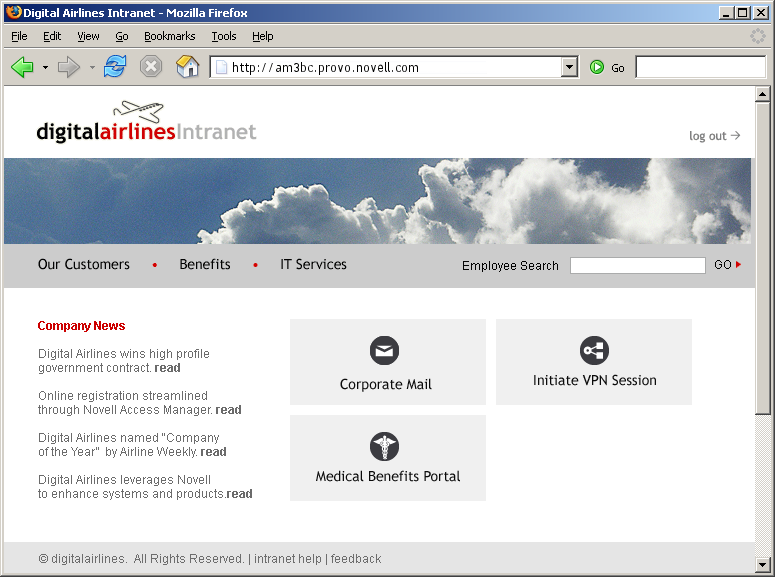Open the Benefits navigation link
Viewport: 775px width, 577px height.
(205, 265)
